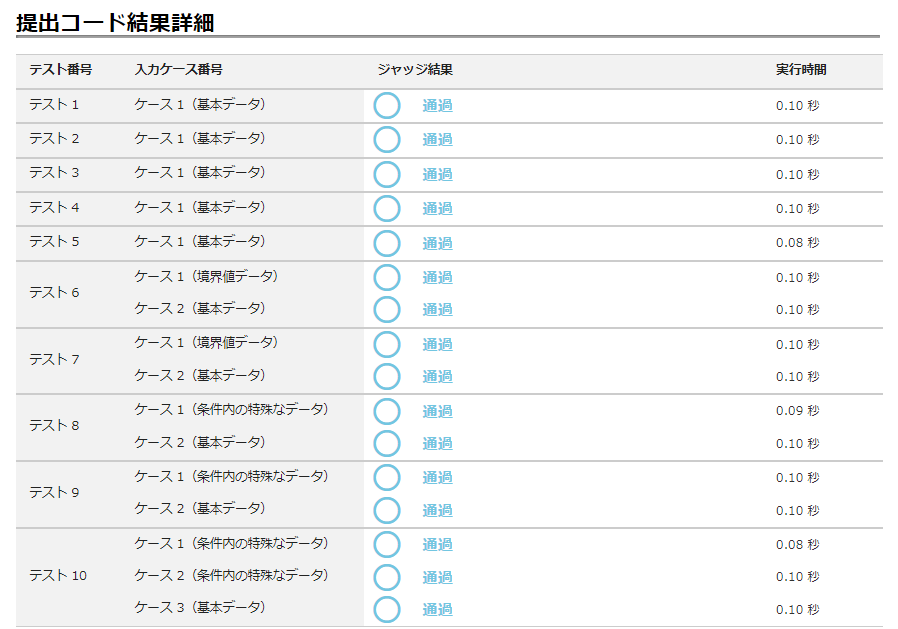Click the ジャッジ結果 column header
Viewport: 898px width, 629px height.
click(415, 70)
